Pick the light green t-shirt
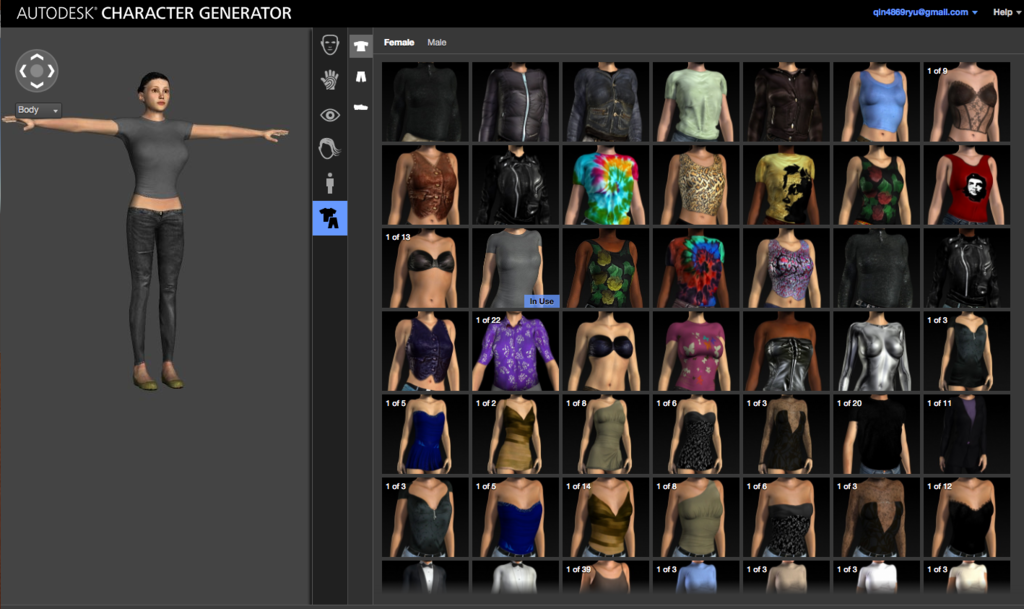The height and width of the screenshot is (609, 1024). pos(696,102)
